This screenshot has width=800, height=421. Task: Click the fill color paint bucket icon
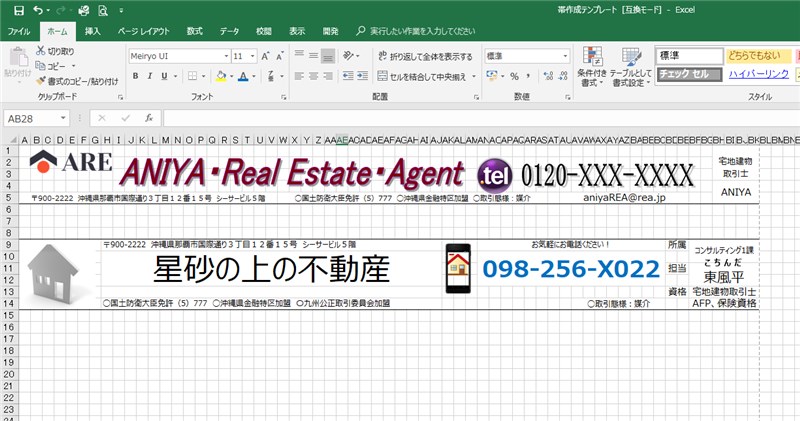pos(221,76)
